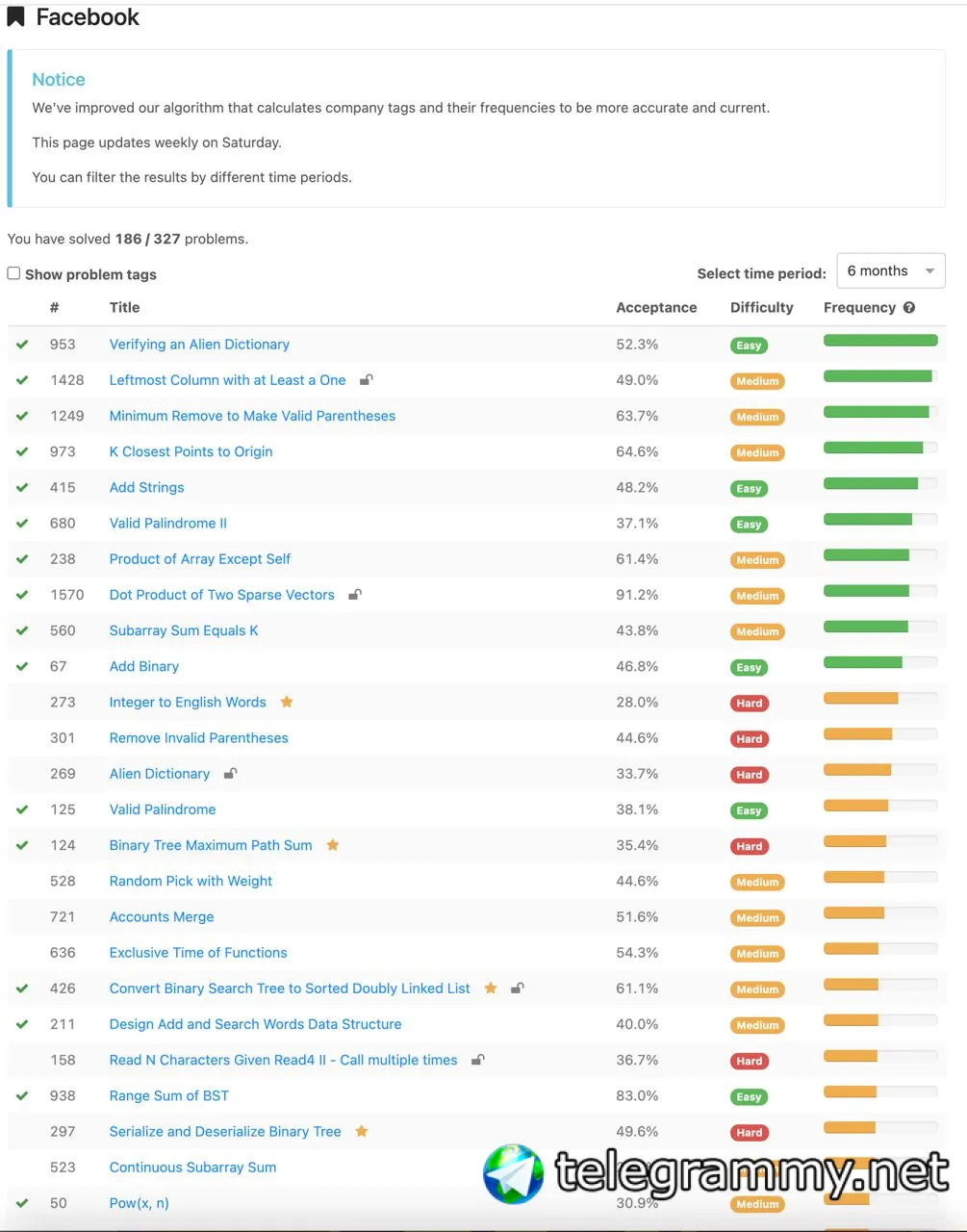Open the Verifying an Alien Dictionary problem
This screenshot has width=967, height=1232.
coord(199,344)
